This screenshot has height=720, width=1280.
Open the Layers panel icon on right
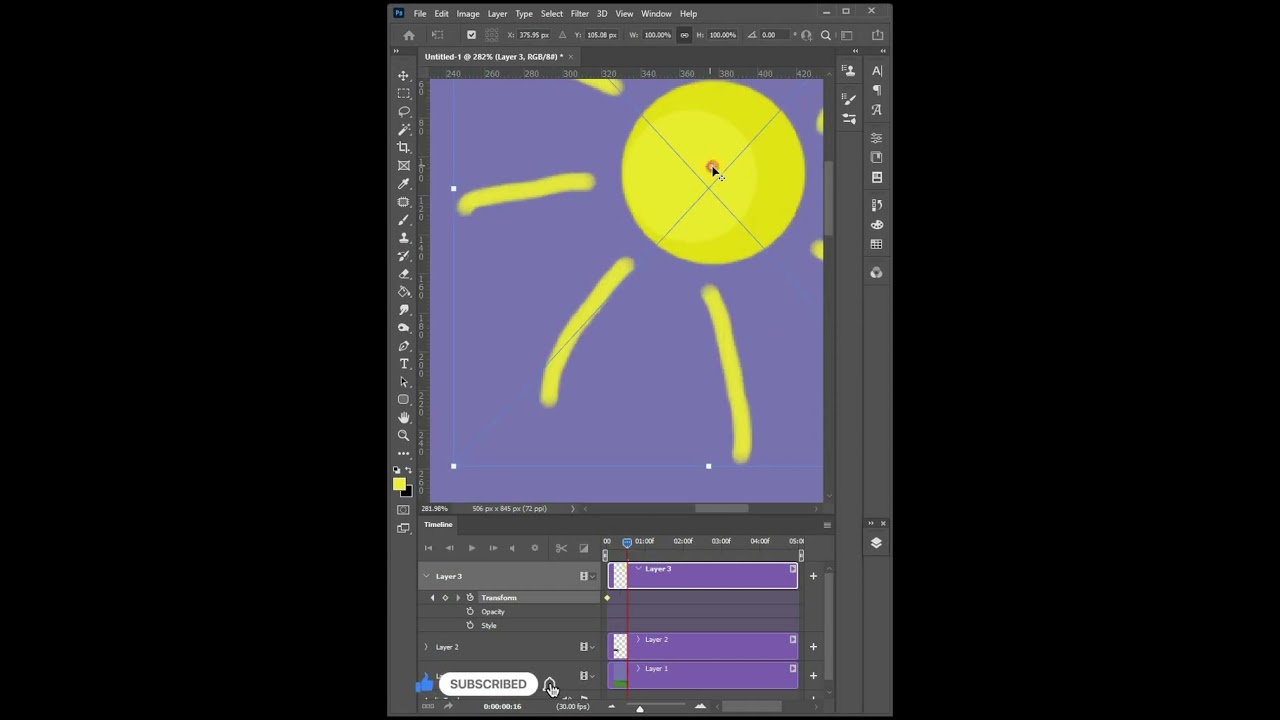point(876,543)
